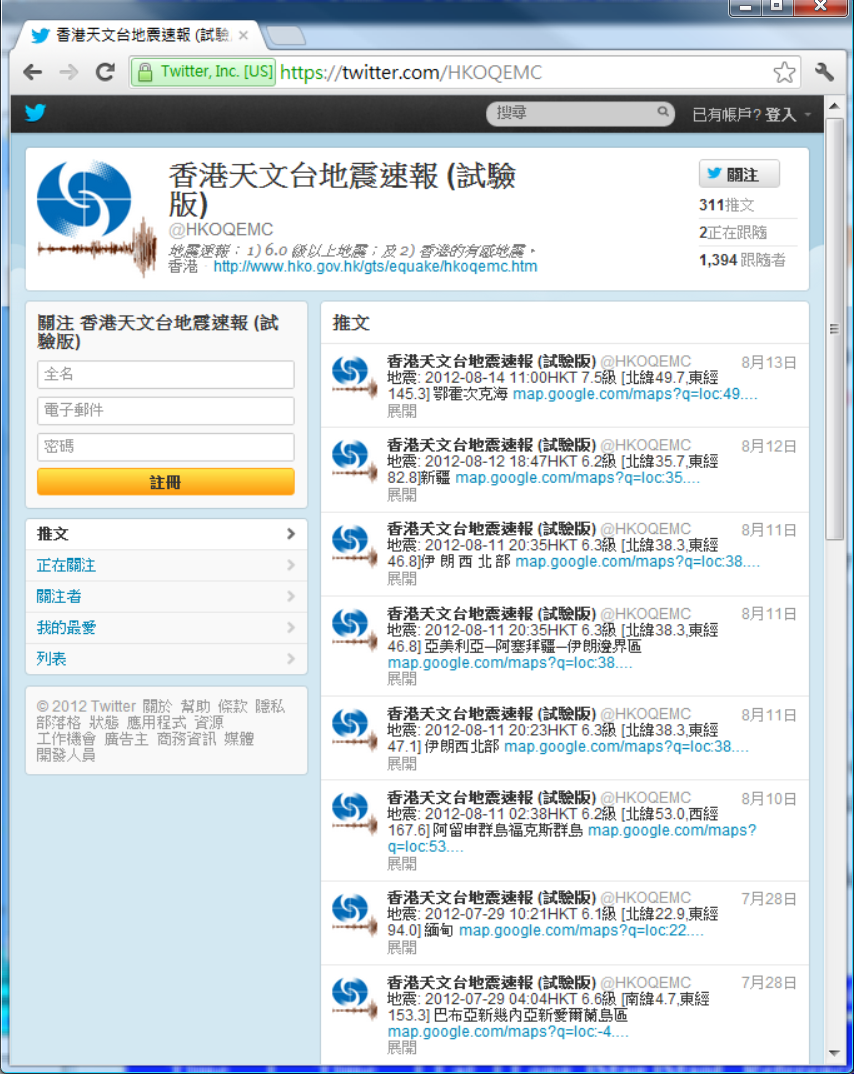Click the 311 推文 stat

(727, 205)
